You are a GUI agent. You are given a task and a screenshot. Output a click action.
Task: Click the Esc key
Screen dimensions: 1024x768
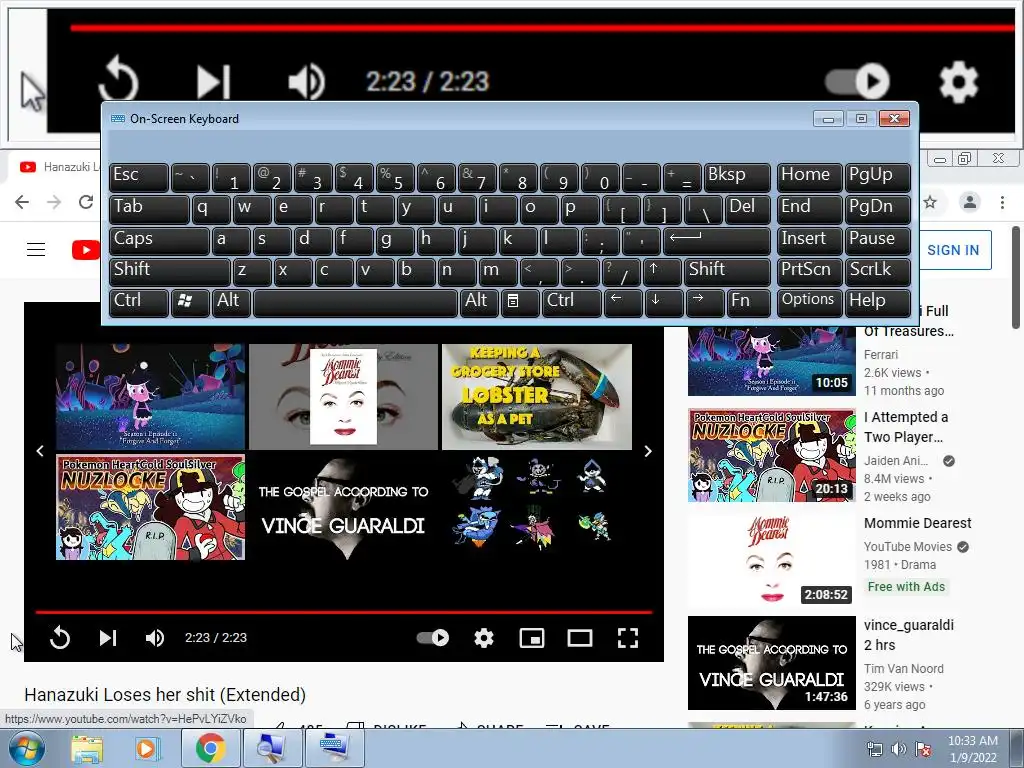[x=138, y=176]
